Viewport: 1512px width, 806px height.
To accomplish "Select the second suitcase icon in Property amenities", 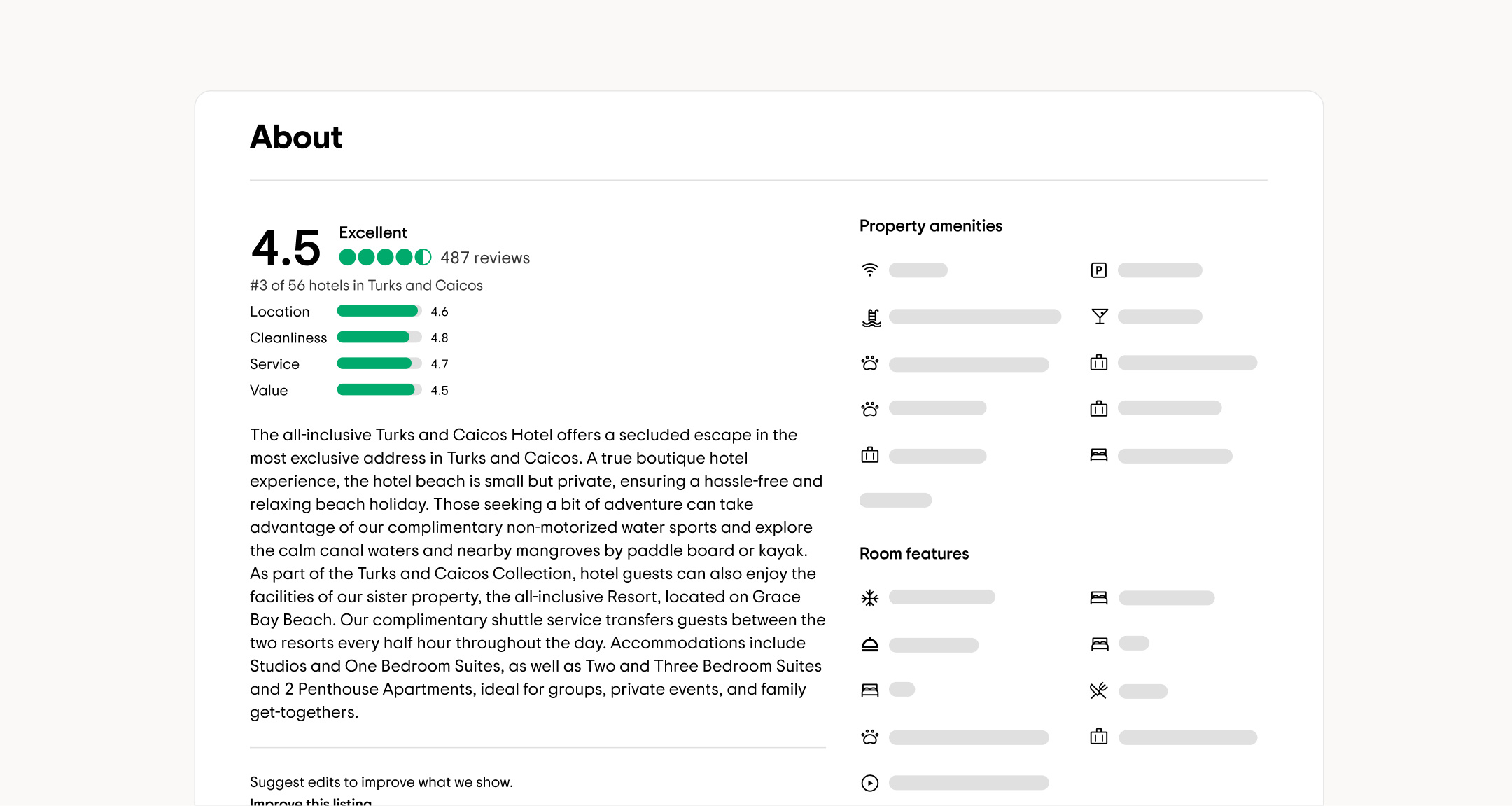I will (1099, 408).
